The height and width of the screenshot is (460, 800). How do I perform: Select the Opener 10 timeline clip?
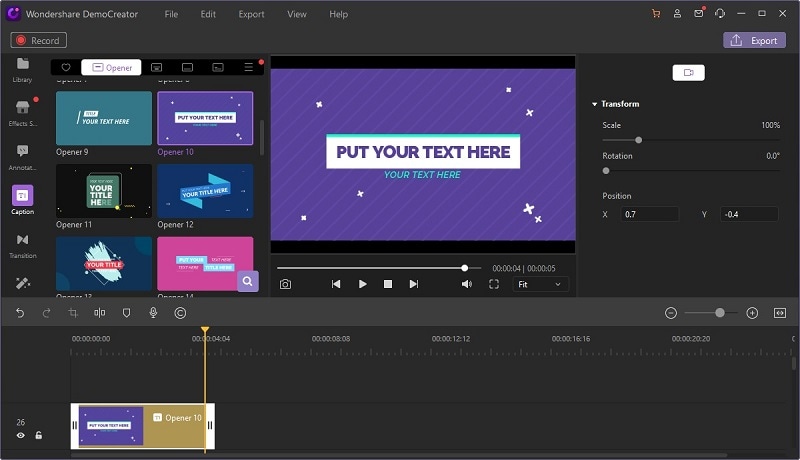(x=142, y=426)
